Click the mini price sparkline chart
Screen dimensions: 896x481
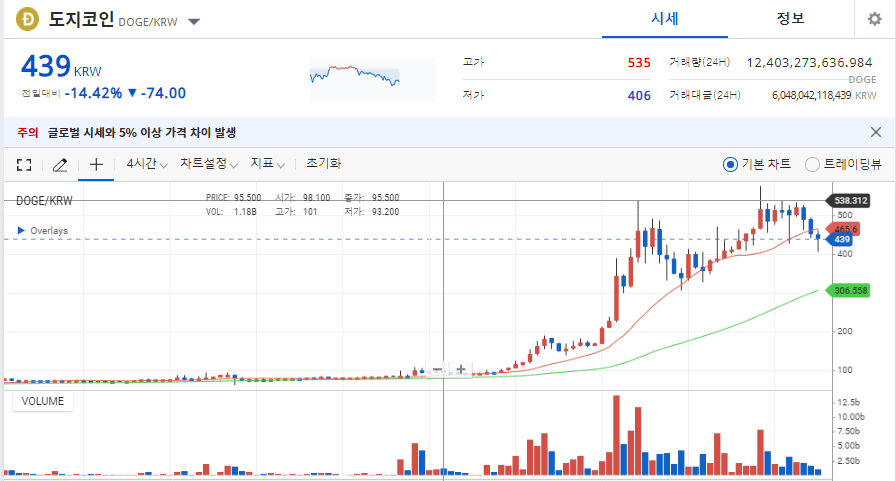(373, 79)
